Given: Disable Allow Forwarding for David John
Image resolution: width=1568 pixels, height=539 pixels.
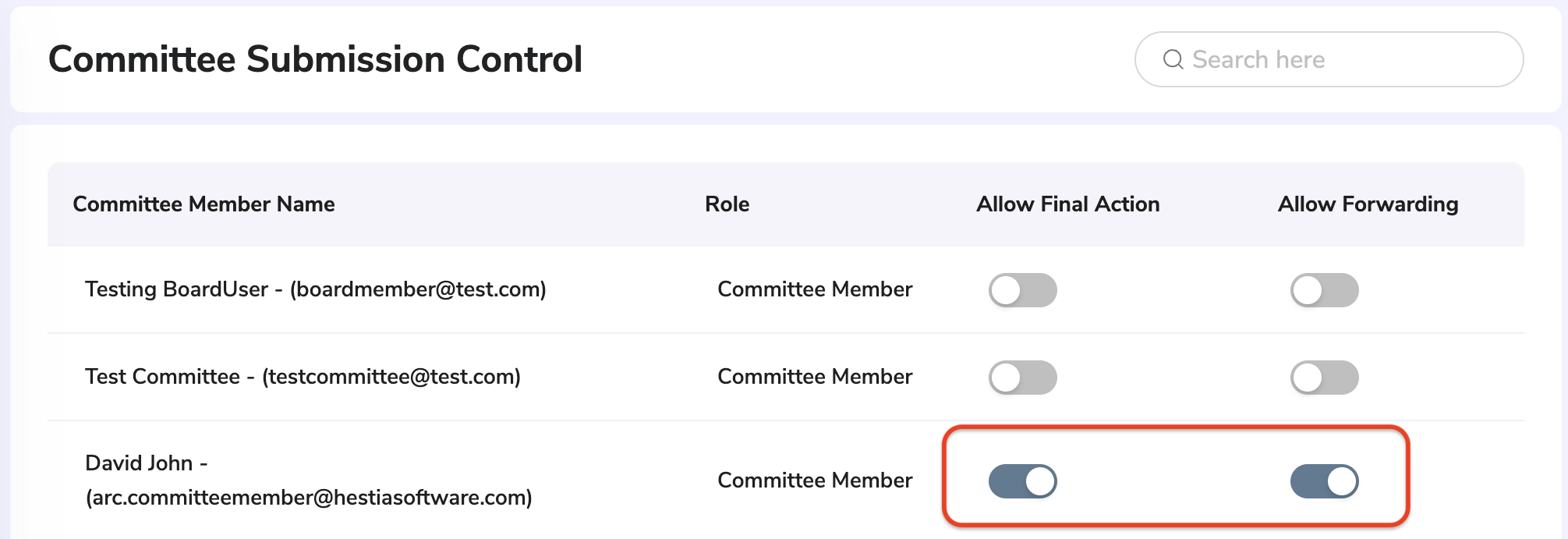Looking at the screenshot, I should [1324, 481].
